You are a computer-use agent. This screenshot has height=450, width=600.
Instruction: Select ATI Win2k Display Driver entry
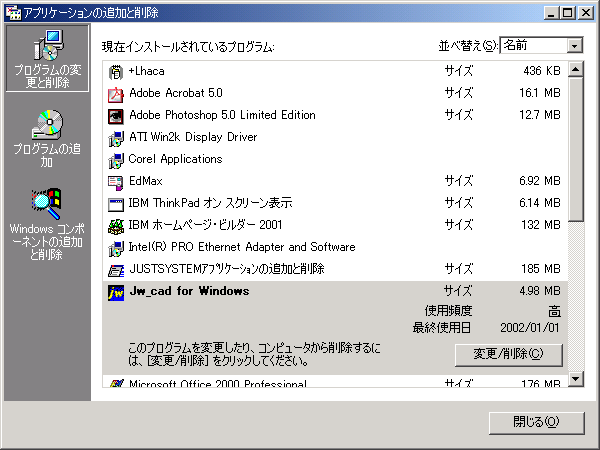[x=335, y=138]
